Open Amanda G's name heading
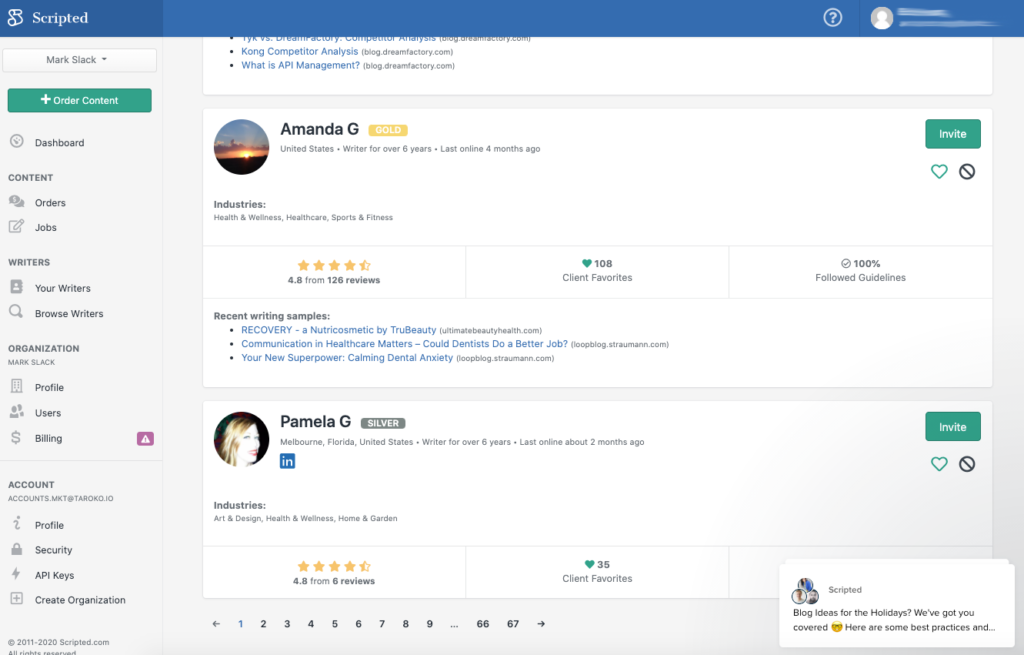 [319, 129]
